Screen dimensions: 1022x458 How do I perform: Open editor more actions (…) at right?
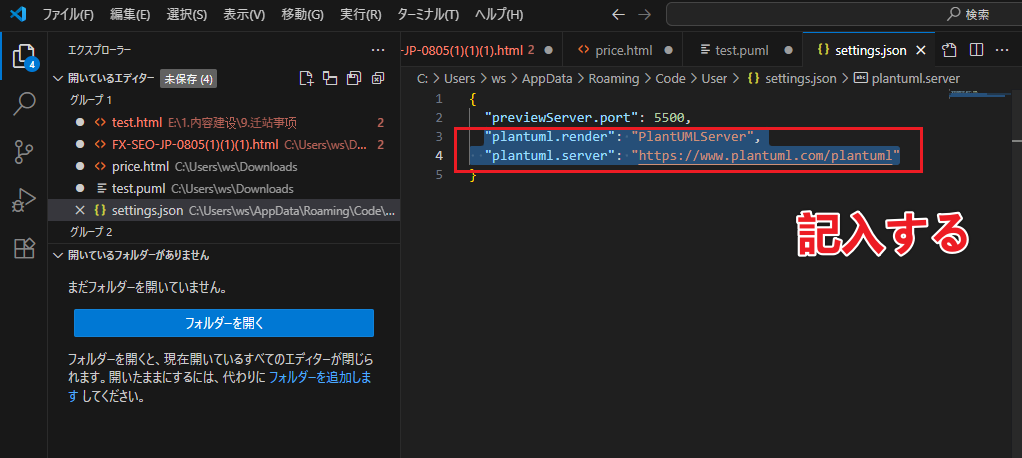click(x=1001, y=50)
